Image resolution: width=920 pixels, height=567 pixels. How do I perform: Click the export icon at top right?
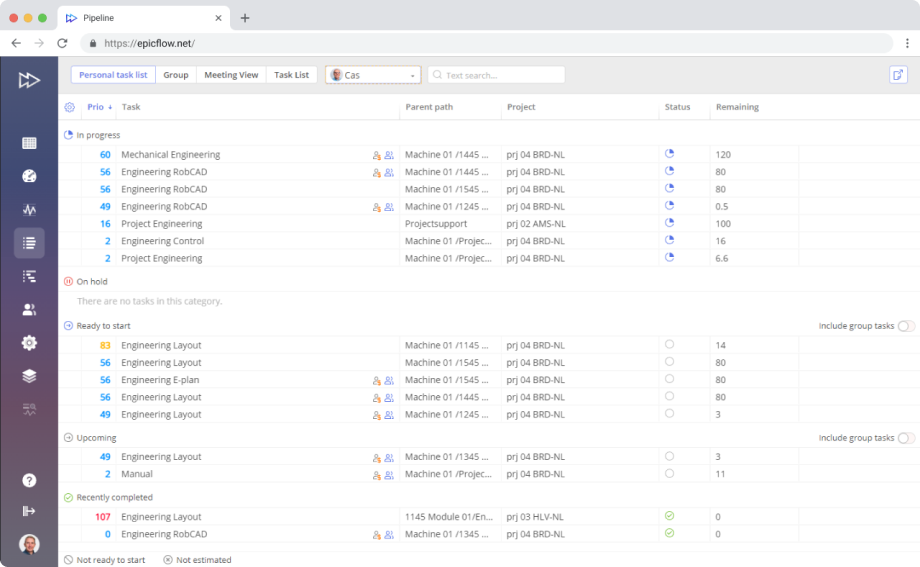coord(898,75)
